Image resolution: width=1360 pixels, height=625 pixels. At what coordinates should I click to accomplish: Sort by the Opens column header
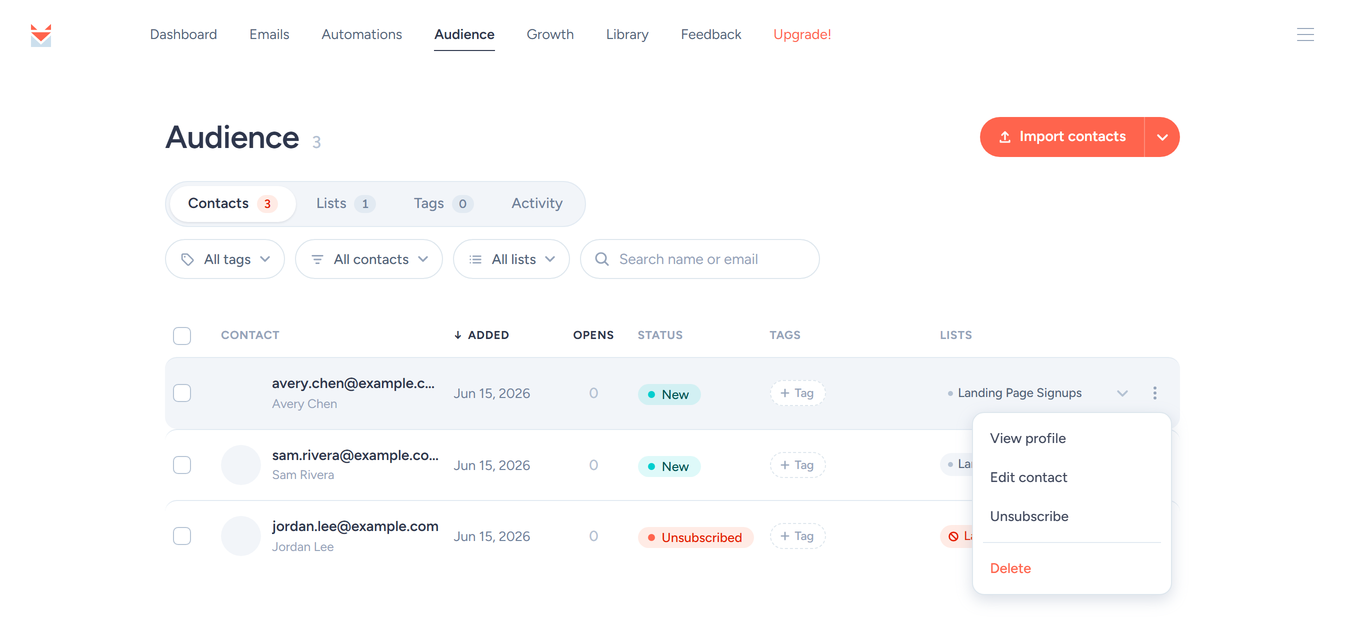click(593, 335)
